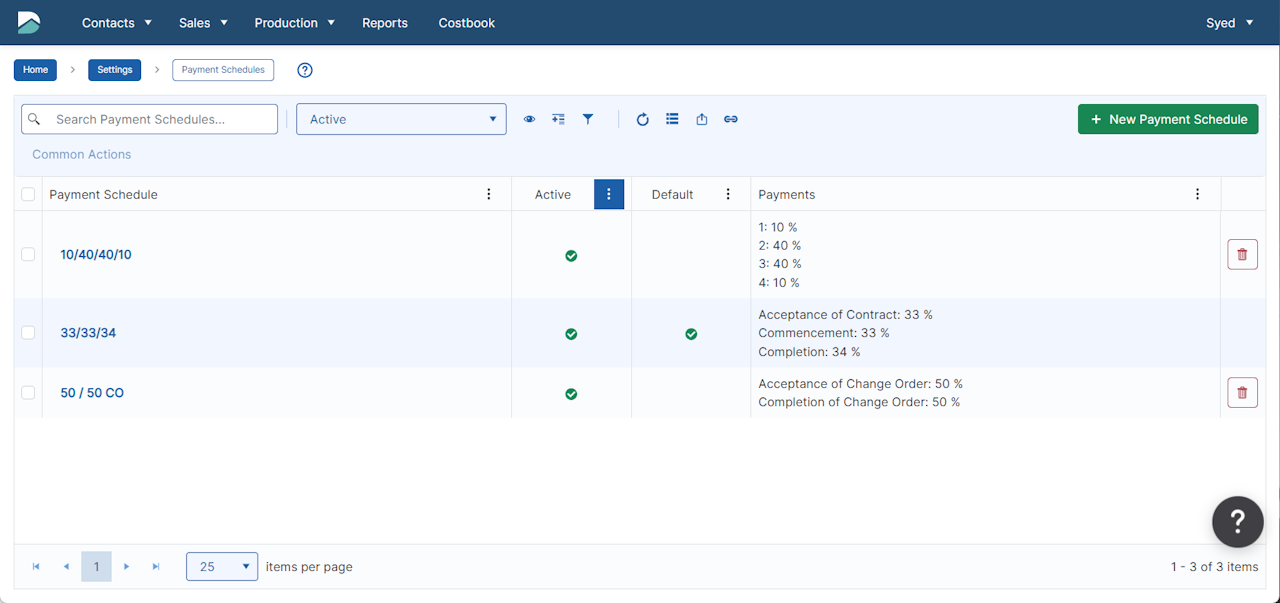Image resolution: width=1280 pixels, height=603 pixels.
Task: Open the Active status filter dropdown
Action: coord(401,119)
